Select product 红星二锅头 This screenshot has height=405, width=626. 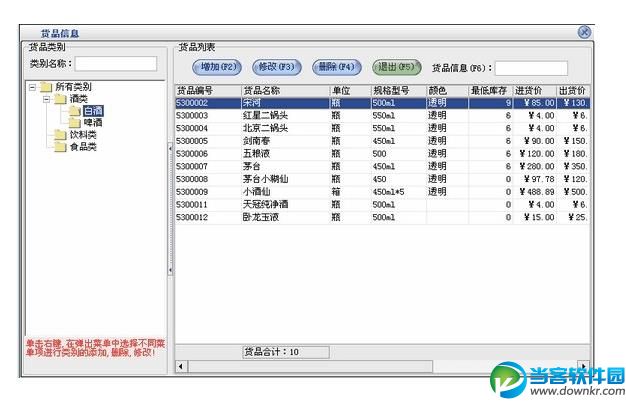click(x=265, y=115)
